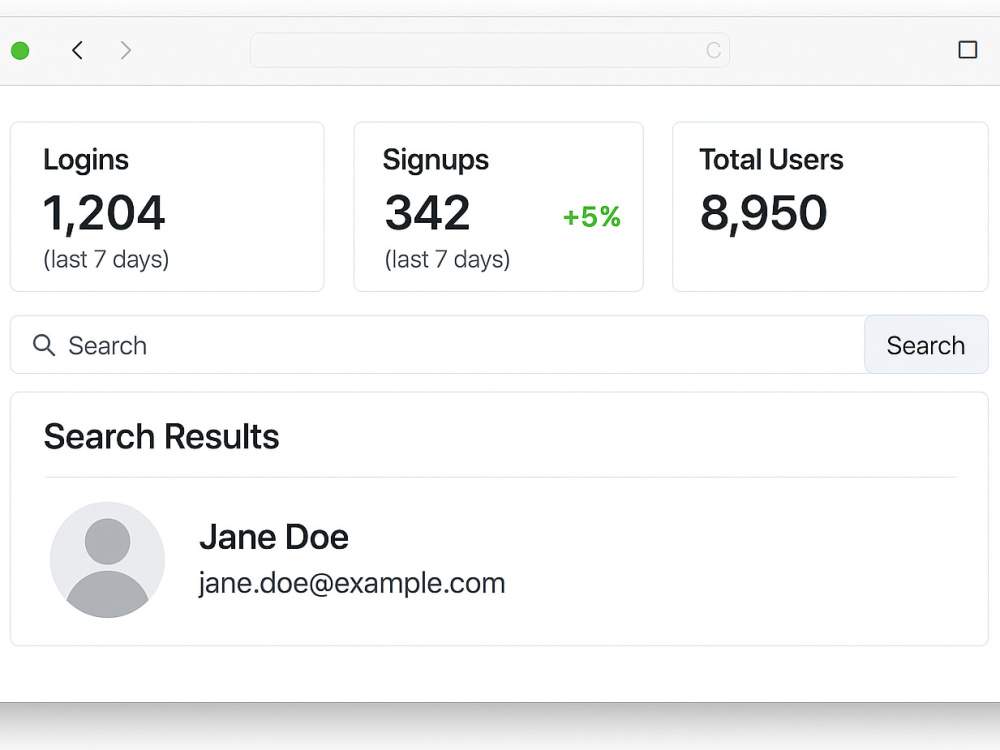Click the 342 signups value
Viewport: 1000px width, 750px height.
pos(427,212)
